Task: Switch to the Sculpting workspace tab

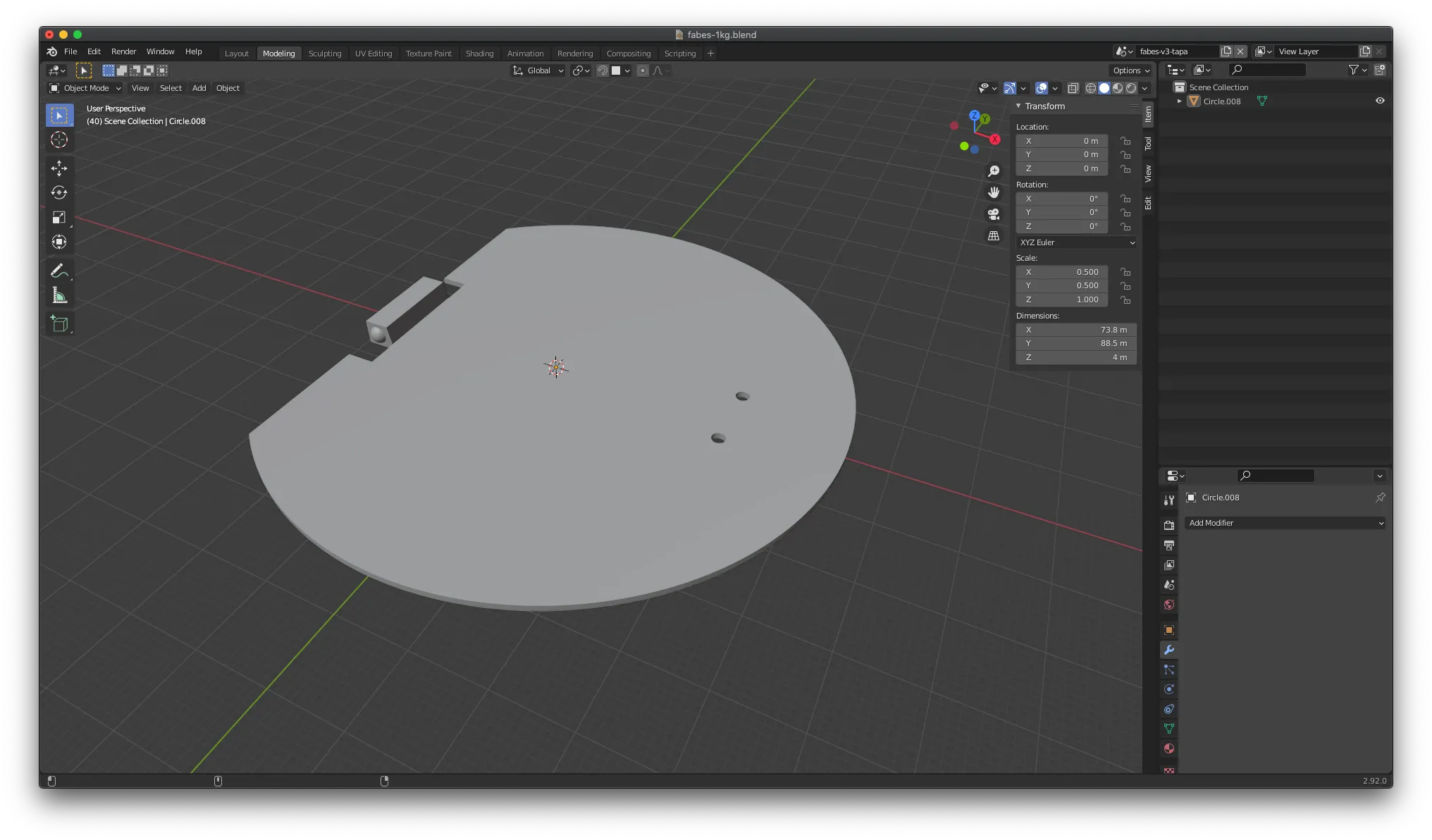Action: [324, 54]
